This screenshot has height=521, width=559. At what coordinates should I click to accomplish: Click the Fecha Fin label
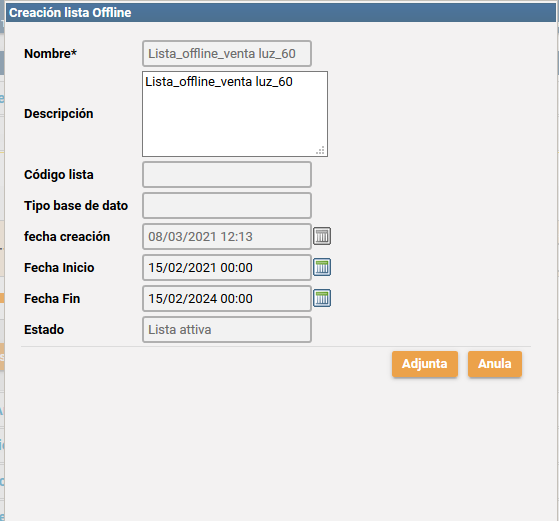[52, 298]
